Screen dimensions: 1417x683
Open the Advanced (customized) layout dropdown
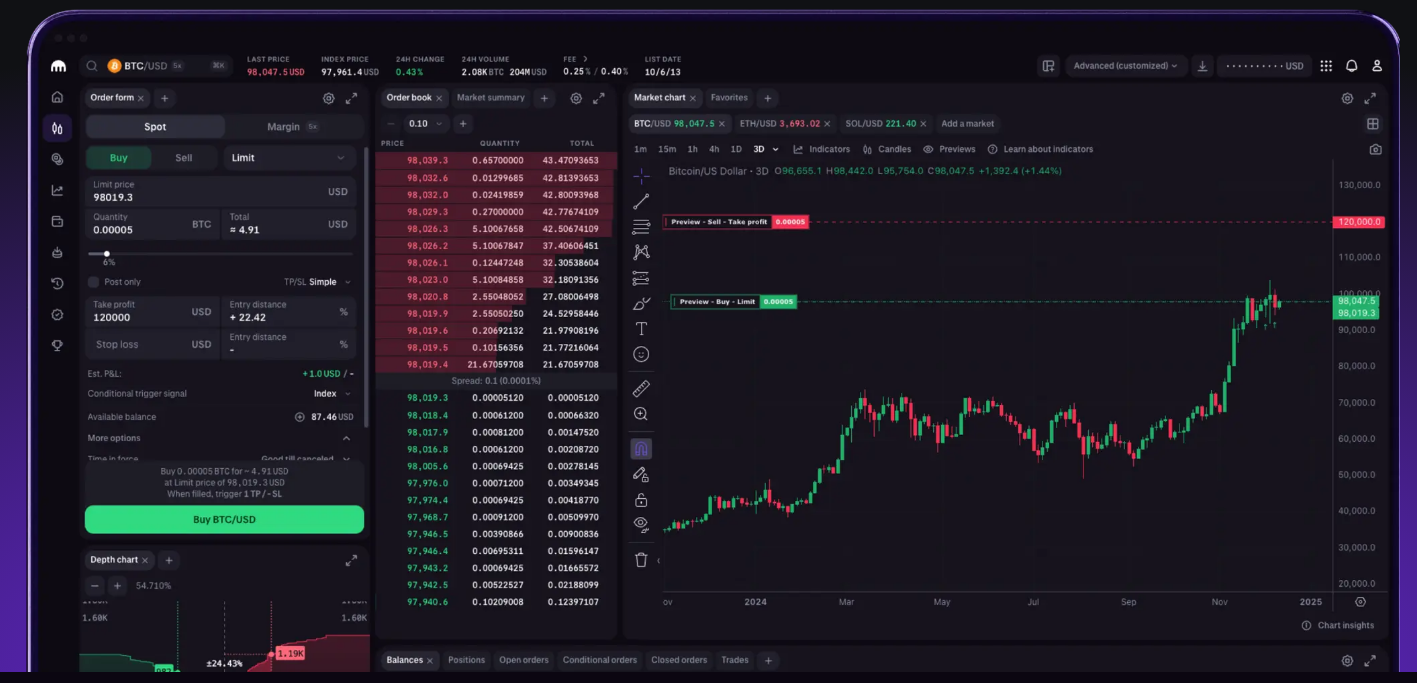pos(1124,65)
